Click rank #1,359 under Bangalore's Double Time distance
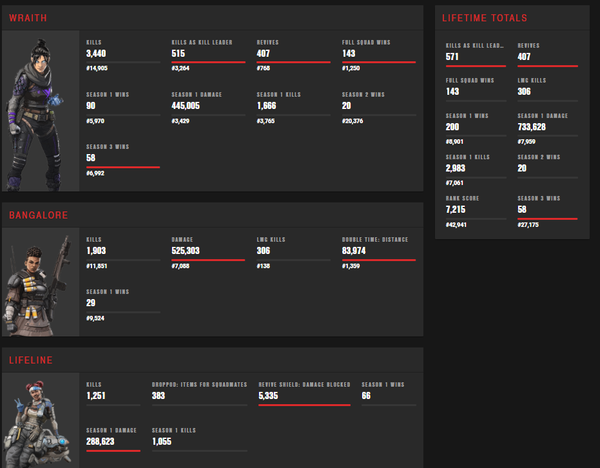Screen dimensions: 600x468 (351, 266)
